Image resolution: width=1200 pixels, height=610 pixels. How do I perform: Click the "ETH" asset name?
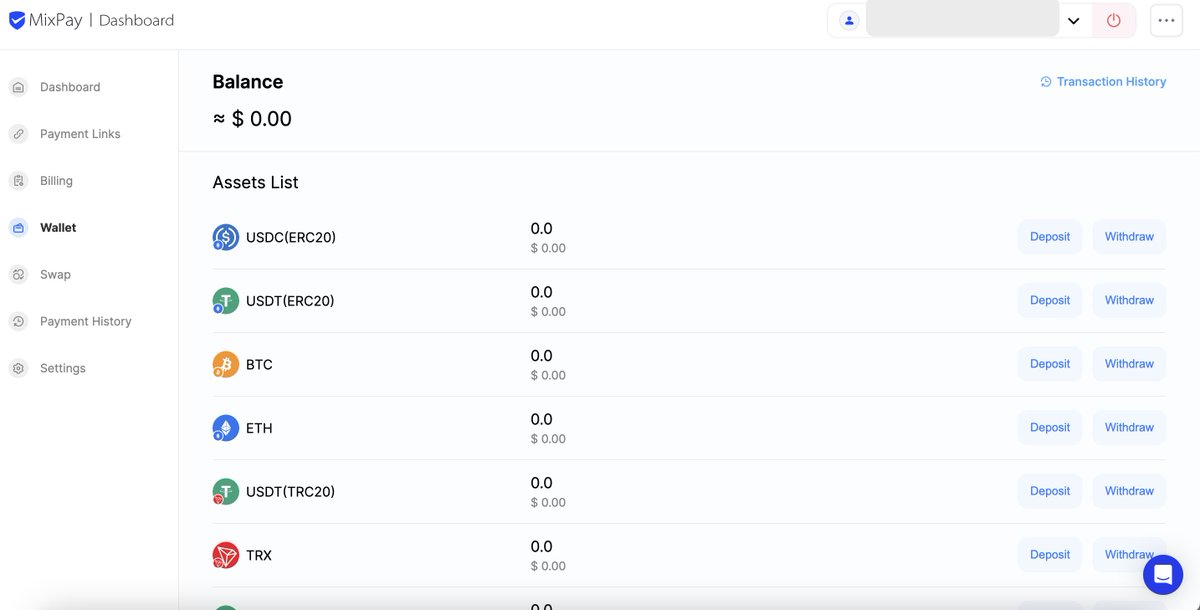click(x=259, y=428)
